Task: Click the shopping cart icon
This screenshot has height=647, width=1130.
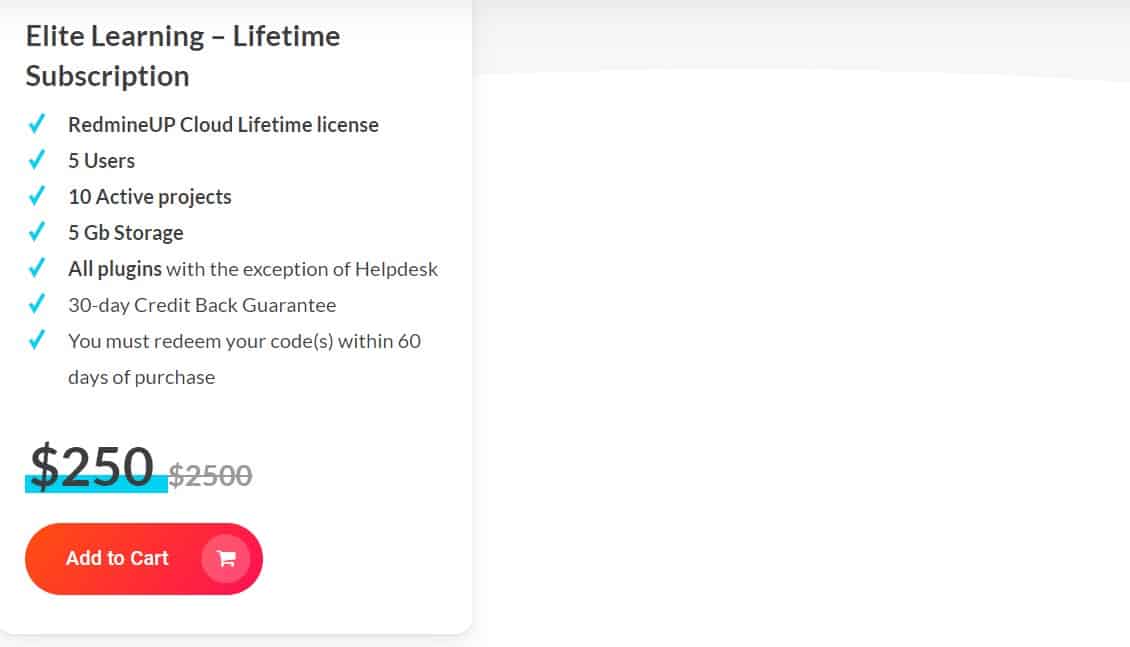Action: coord(227,558)
